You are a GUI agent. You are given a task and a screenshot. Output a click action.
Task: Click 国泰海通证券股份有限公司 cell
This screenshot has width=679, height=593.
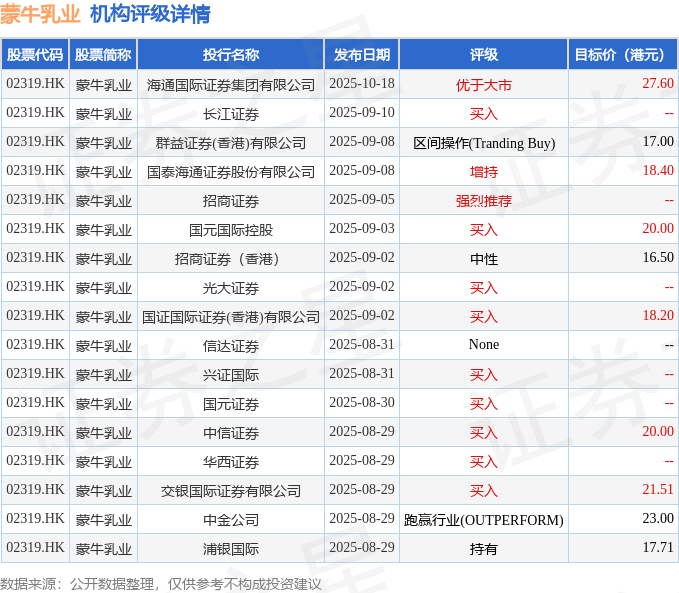[231, 172]
